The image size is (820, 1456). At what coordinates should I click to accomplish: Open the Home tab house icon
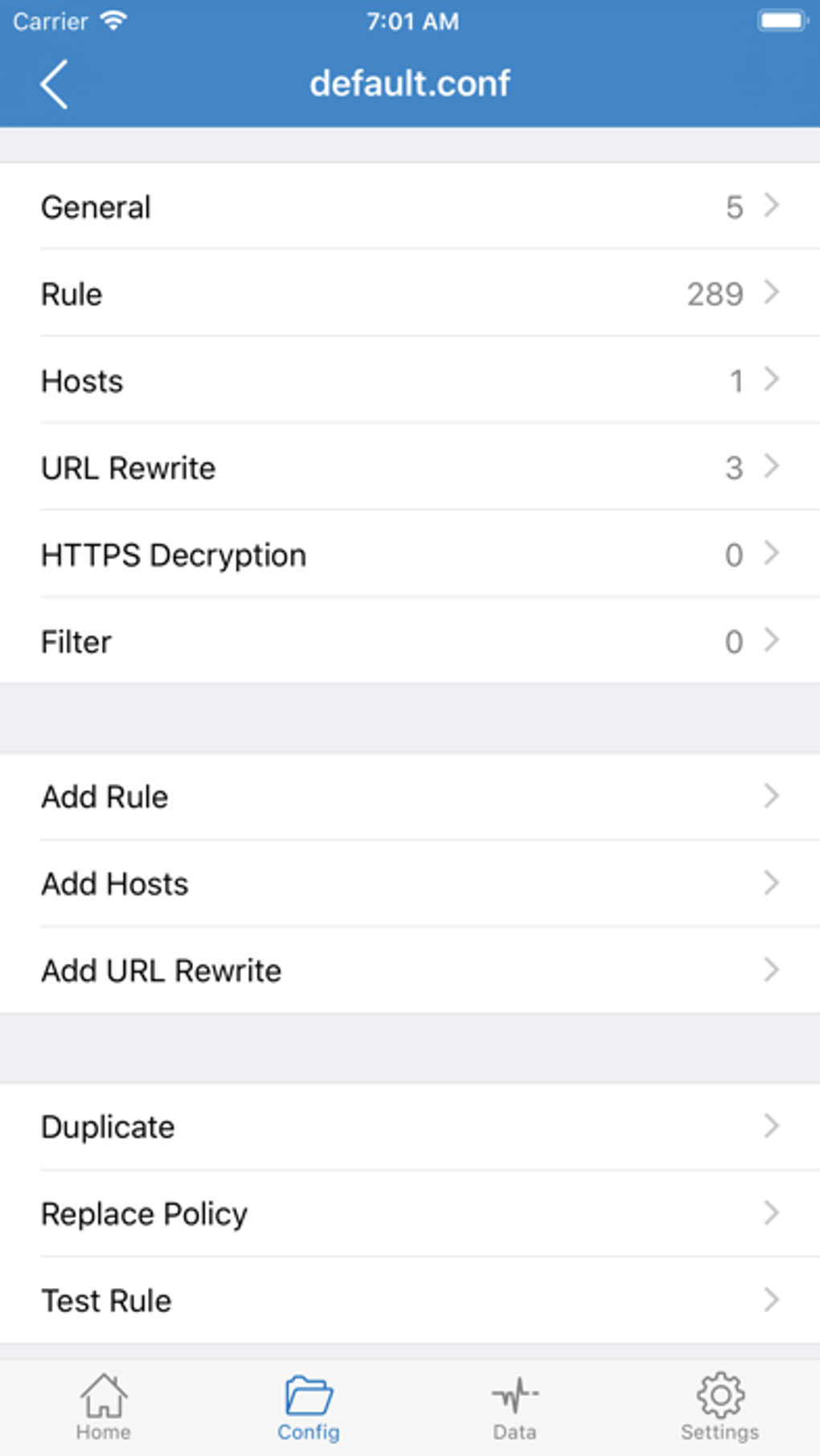(x=104, y=1396)
